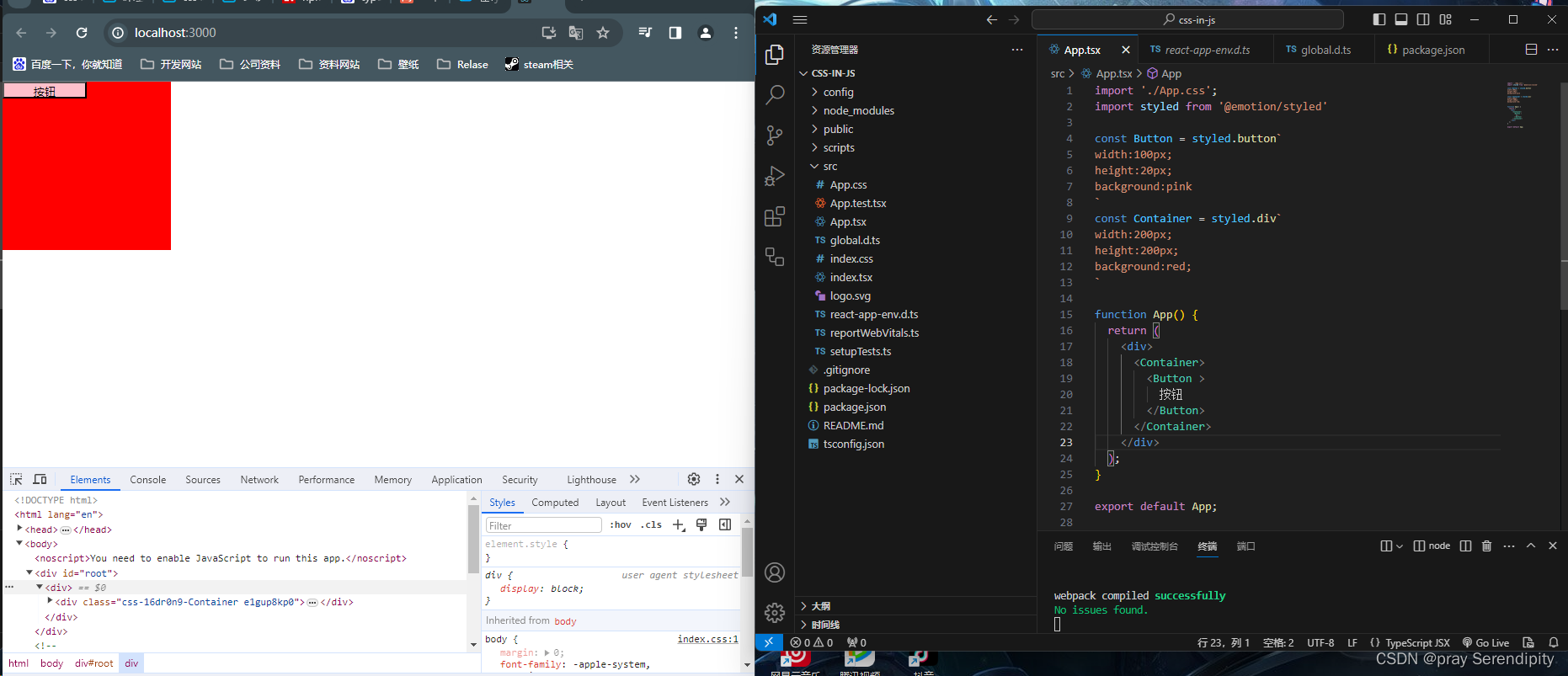Open the Search view in VS Code
The image size is (1568, 676).
(x=775, y=94)
